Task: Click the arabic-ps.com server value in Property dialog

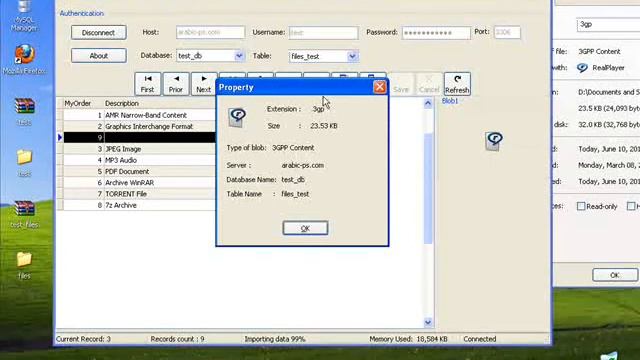Action: pyautogui.click(x=302, y=165)
